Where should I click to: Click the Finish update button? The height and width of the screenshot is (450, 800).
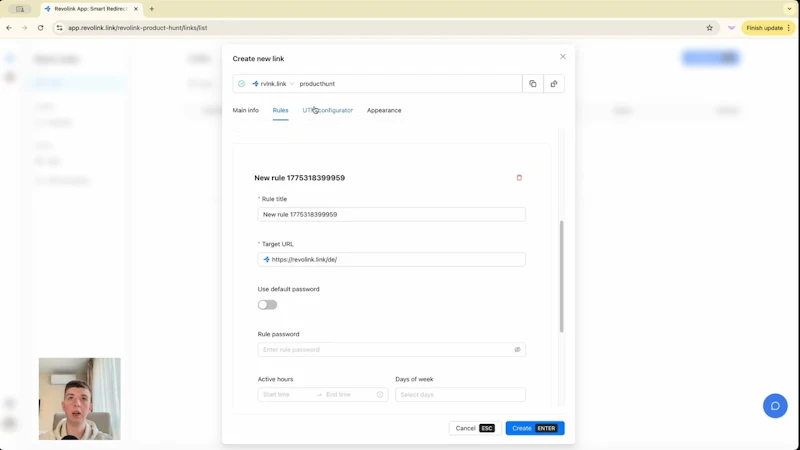click(x=768, y=28)
